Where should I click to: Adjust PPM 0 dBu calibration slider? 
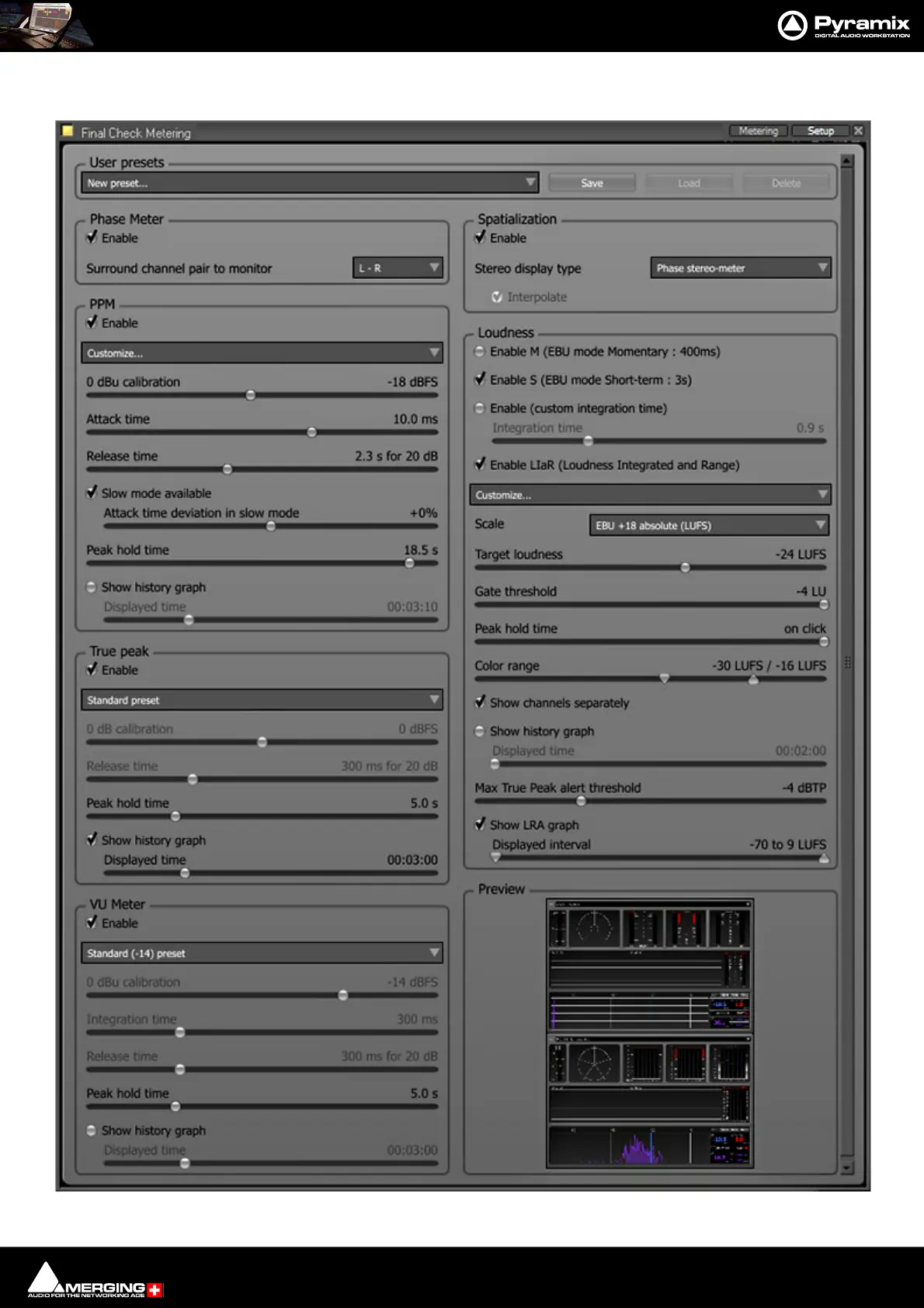click(x=250, y=395)
